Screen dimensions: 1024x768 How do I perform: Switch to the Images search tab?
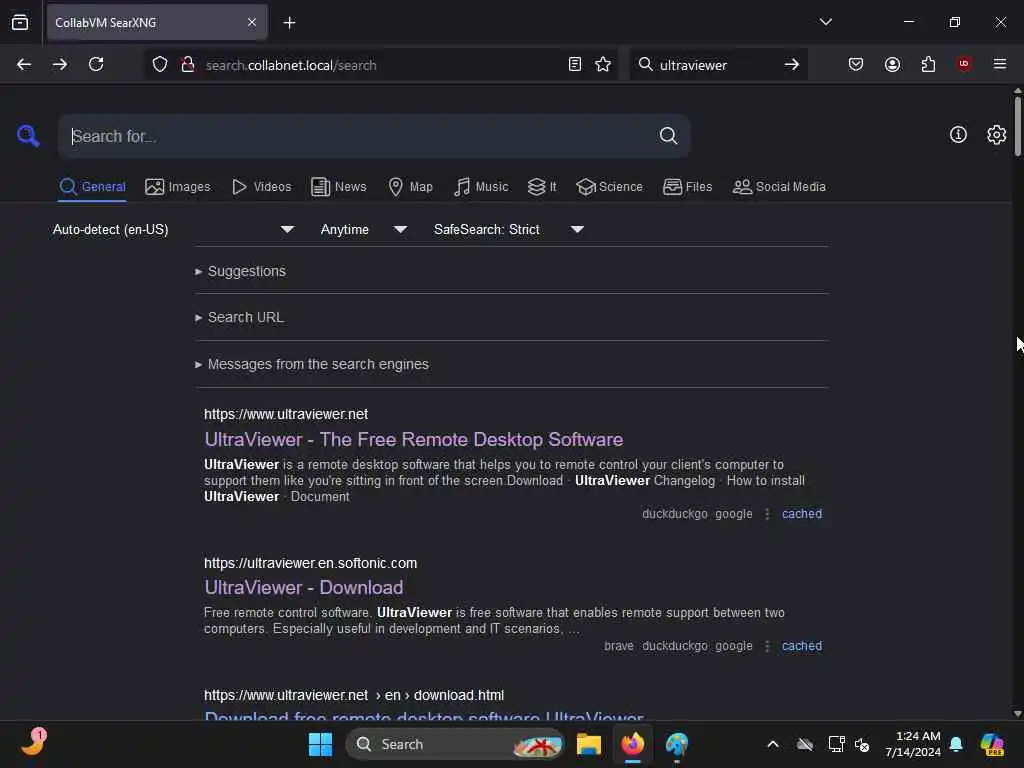click(x=178, y=187)
